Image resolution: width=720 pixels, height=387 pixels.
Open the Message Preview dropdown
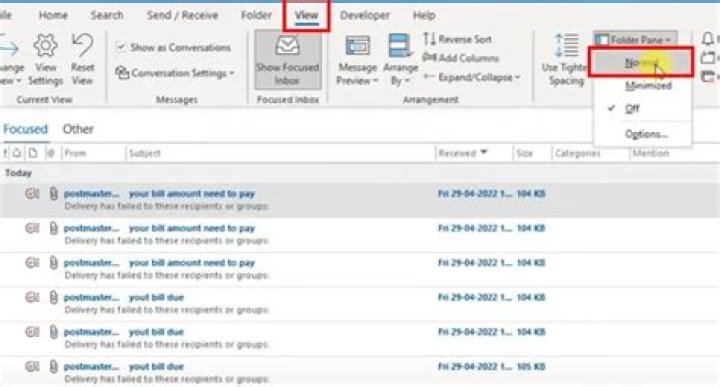pos(357,60)
